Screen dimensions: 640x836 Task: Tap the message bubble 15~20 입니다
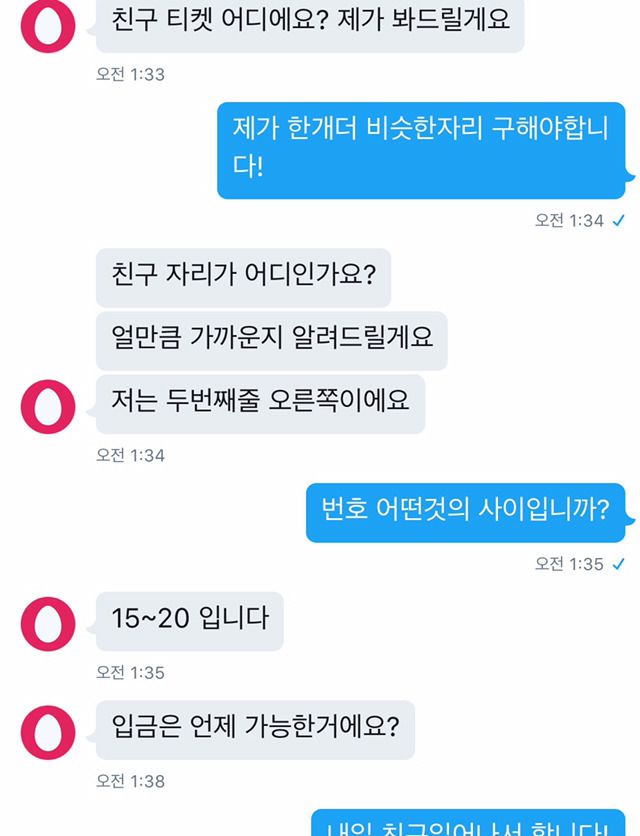189,621
